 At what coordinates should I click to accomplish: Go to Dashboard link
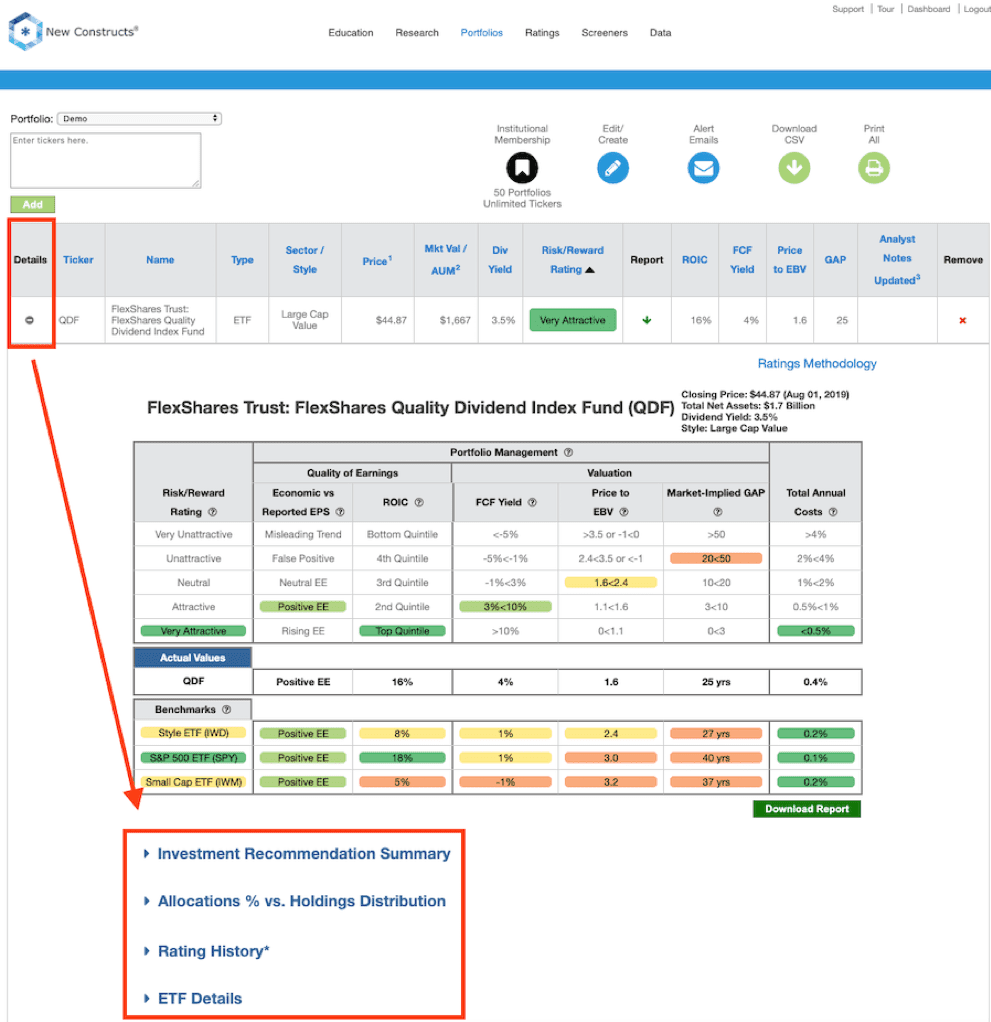928,9
